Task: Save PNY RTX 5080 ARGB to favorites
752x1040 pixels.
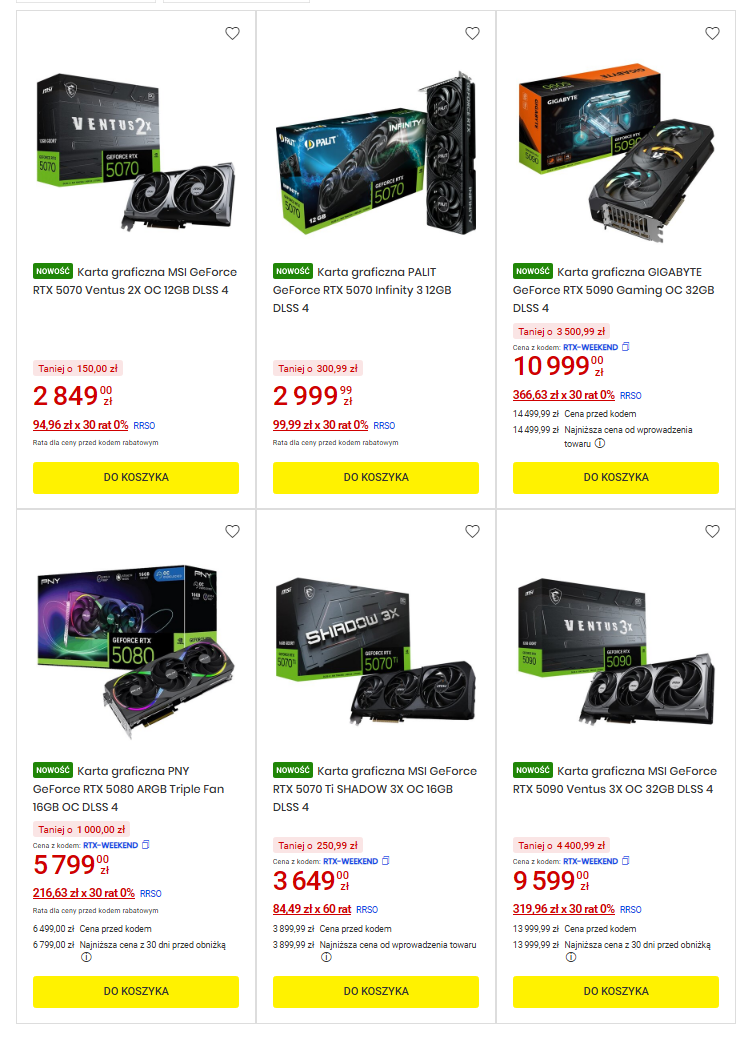Action: click(232, 531)
